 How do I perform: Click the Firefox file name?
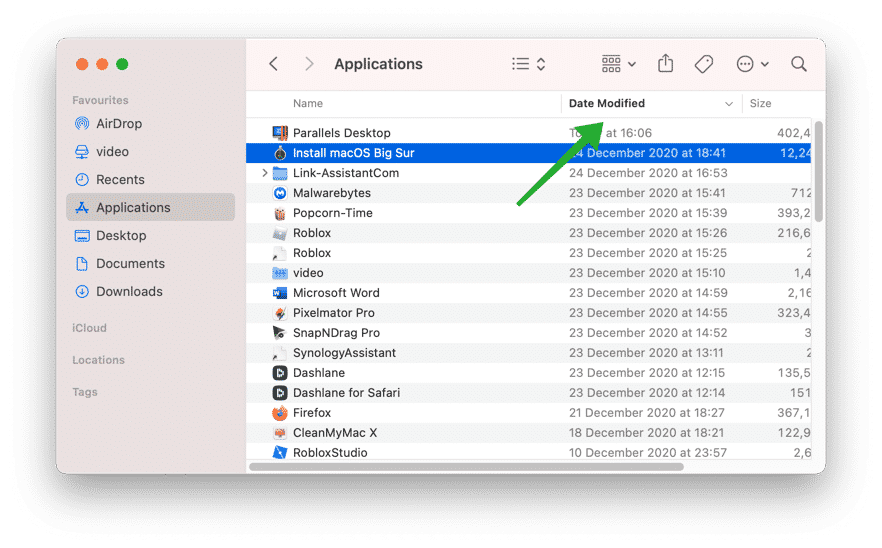point(312,413)
